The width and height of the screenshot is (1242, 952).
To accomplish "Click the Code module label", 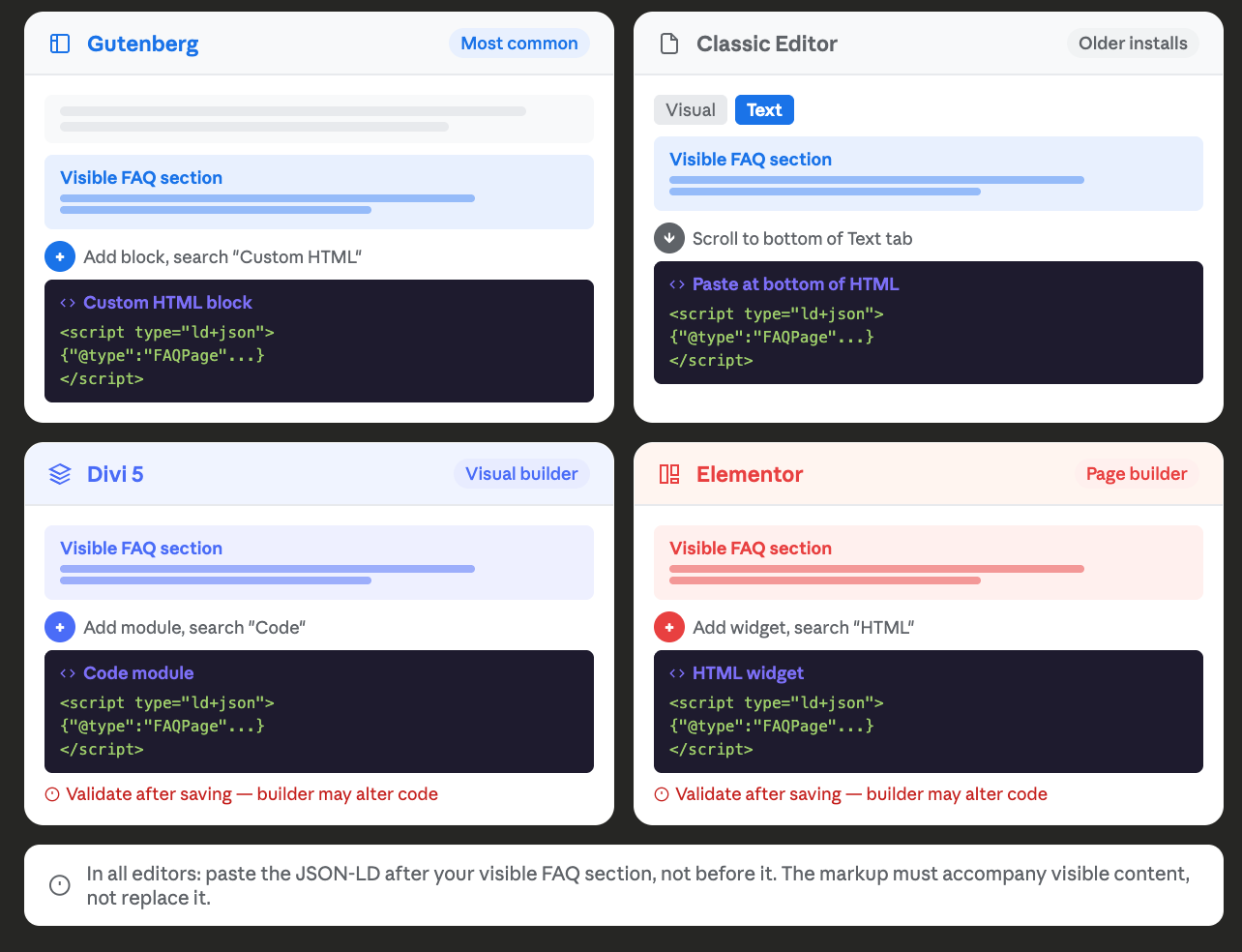I will point(138,673).
